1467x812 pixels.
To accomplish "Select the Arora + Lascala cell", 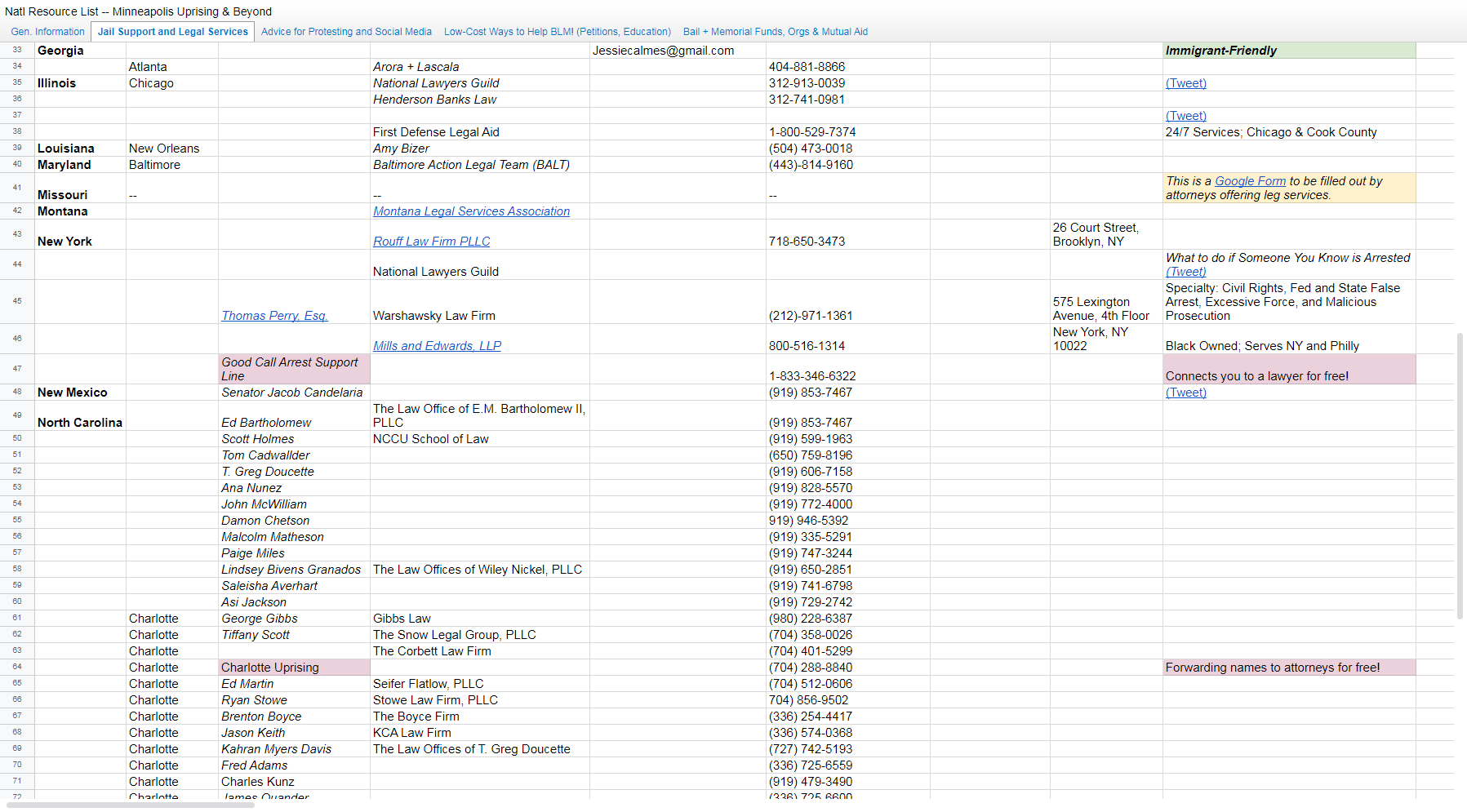I will tap(480, 67).
